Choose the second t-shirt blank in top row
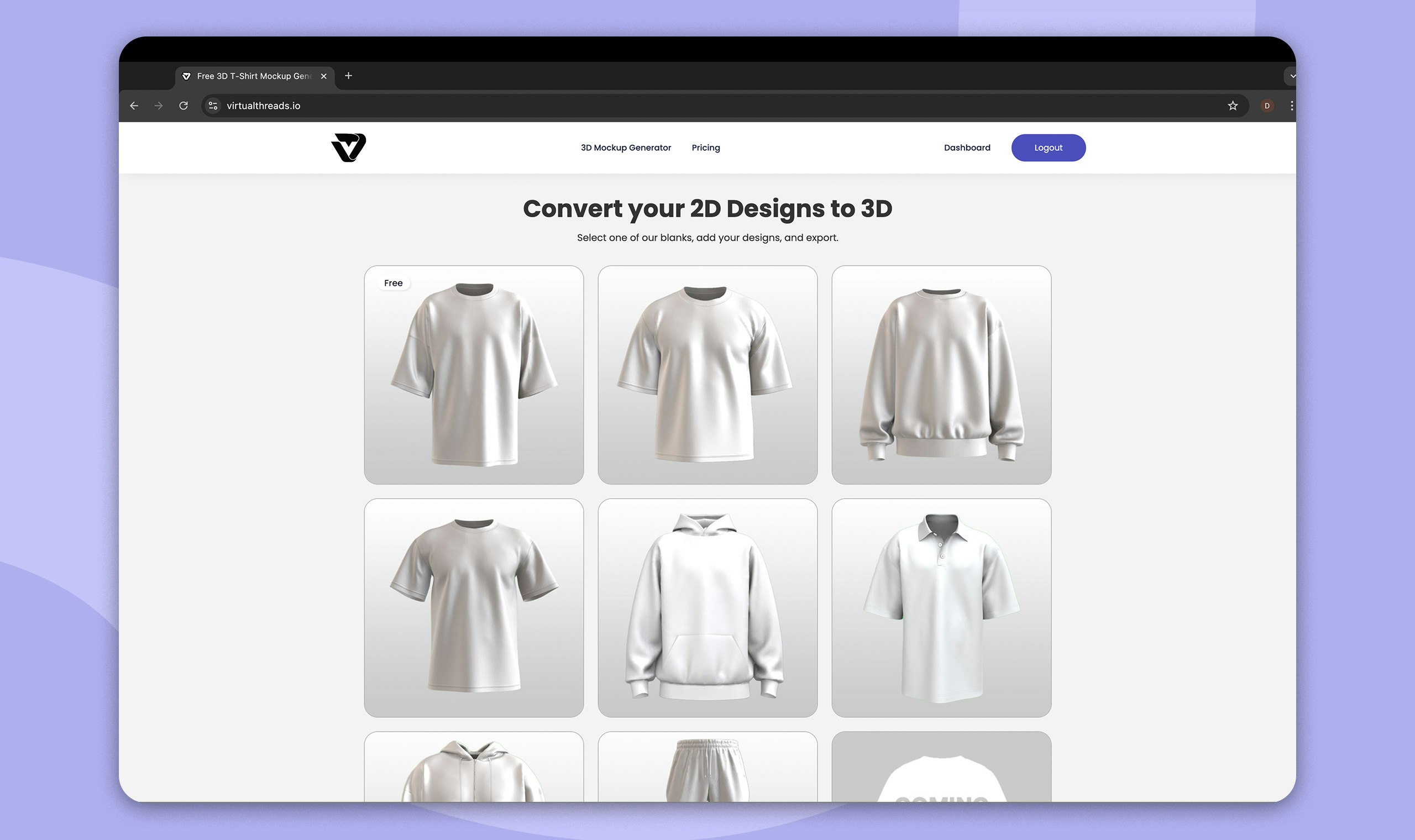1415x840 pixels. (707, 375)
